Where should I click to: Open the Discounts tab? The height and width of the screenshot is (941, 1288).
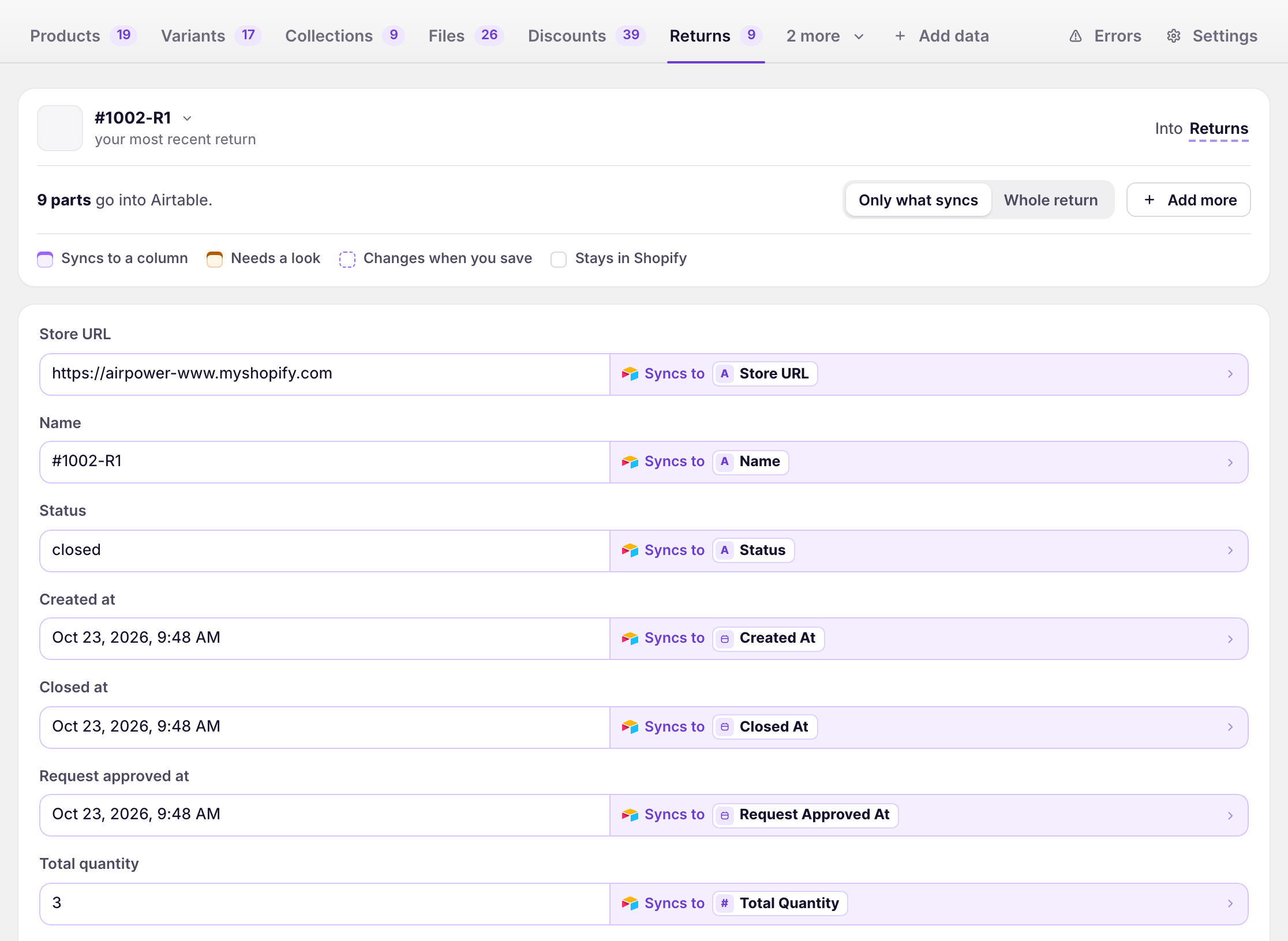586,36
